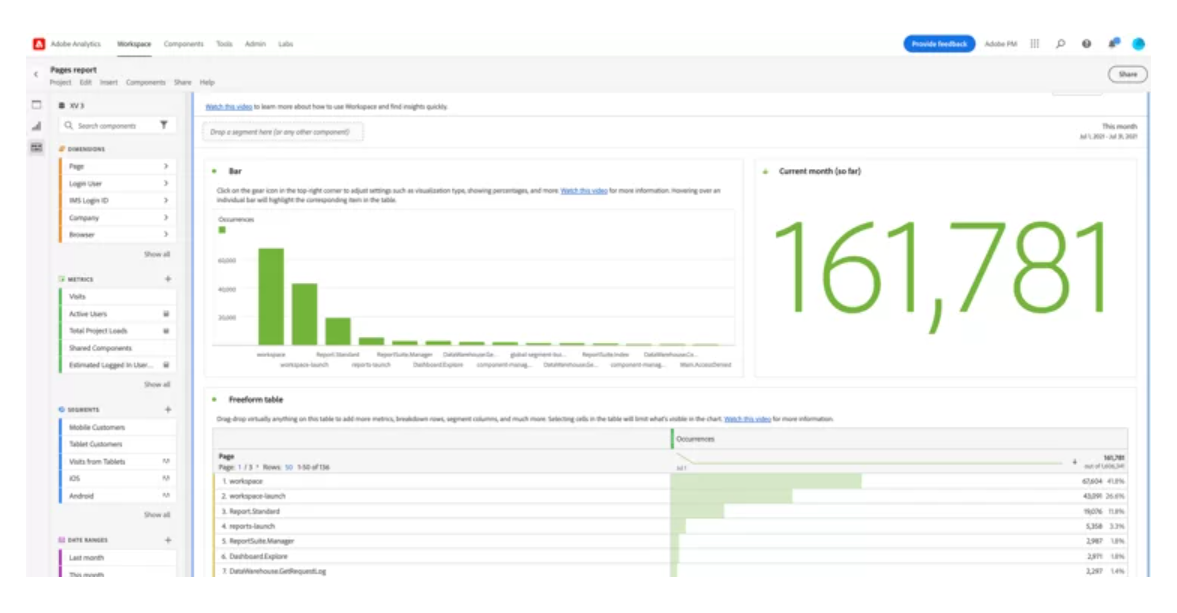Screen dimensions: 1177x613
Task: Open the Project menu
Action: [x=60, y=83]
